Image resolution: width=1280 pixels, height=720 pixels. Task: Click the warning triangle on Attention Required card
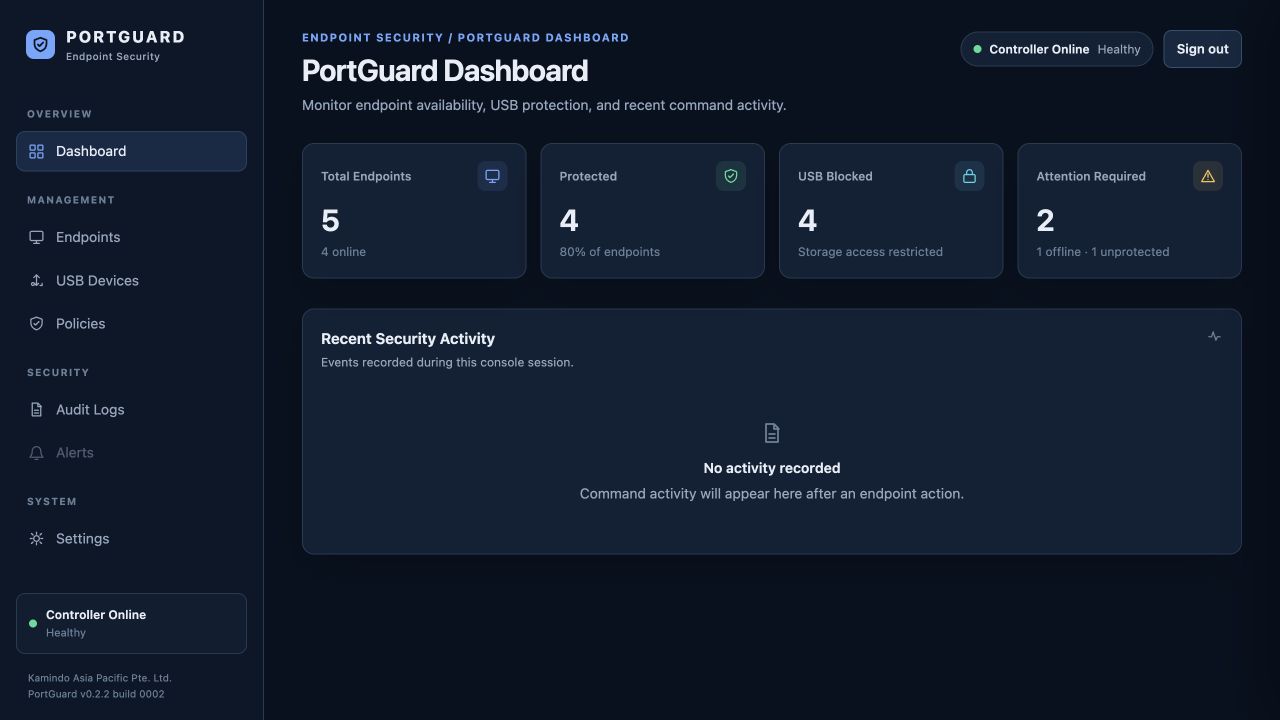pos(1208,176)
